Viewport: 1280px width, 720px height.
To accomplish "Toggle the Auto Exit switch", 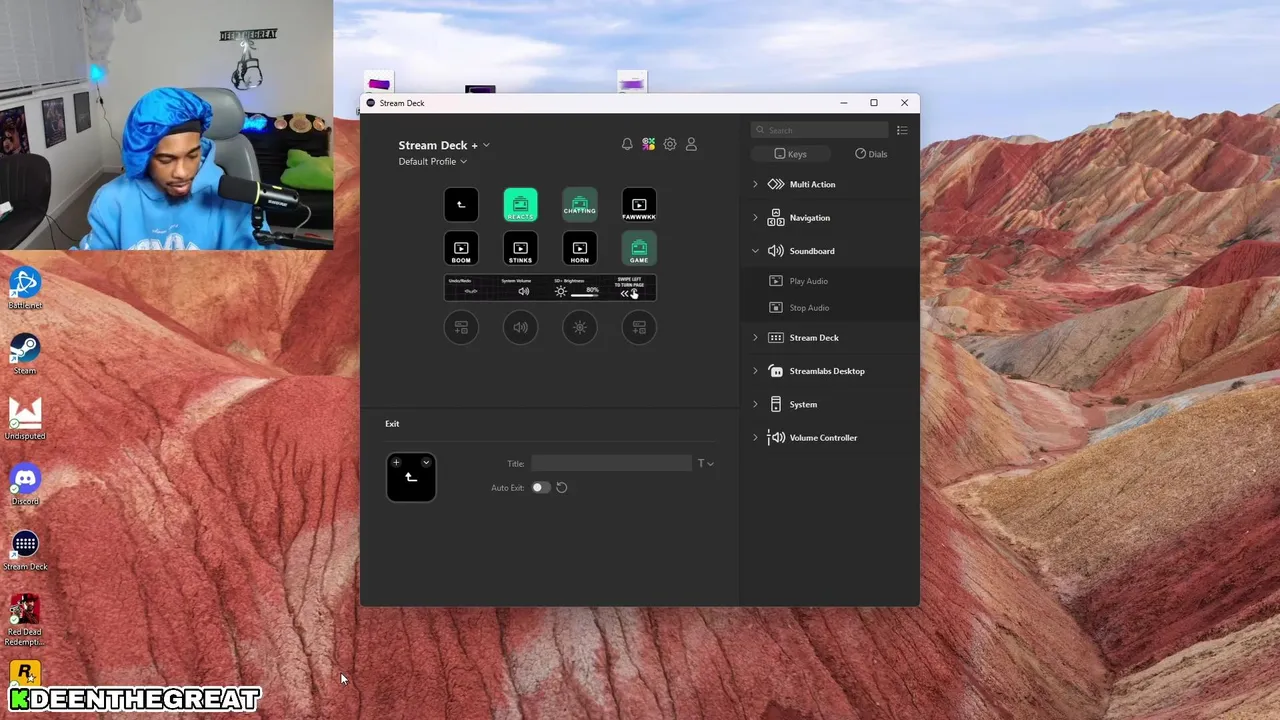I will pyautogui.click(x=541, y=487).
